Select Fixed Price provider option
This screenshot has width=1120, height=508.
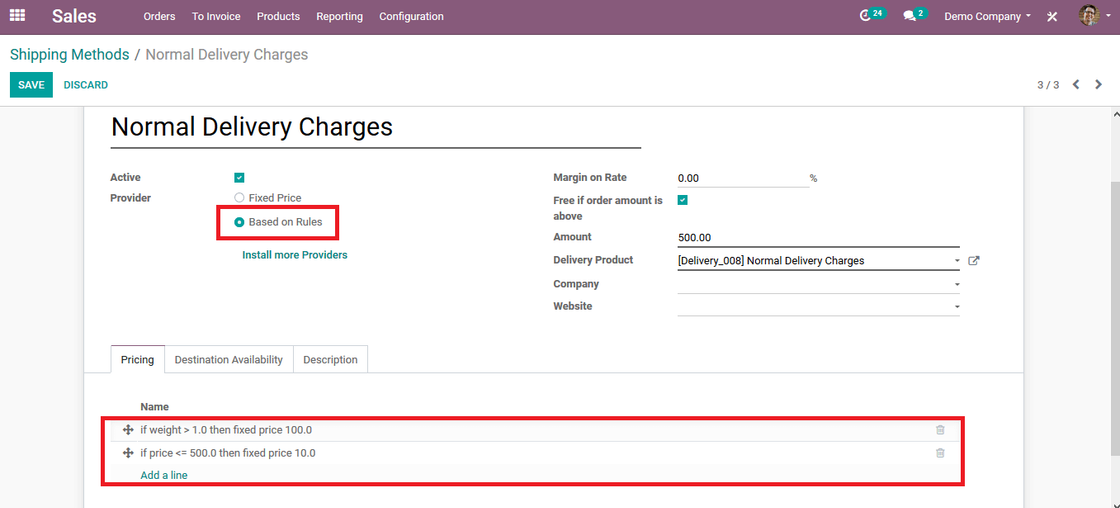239,198
